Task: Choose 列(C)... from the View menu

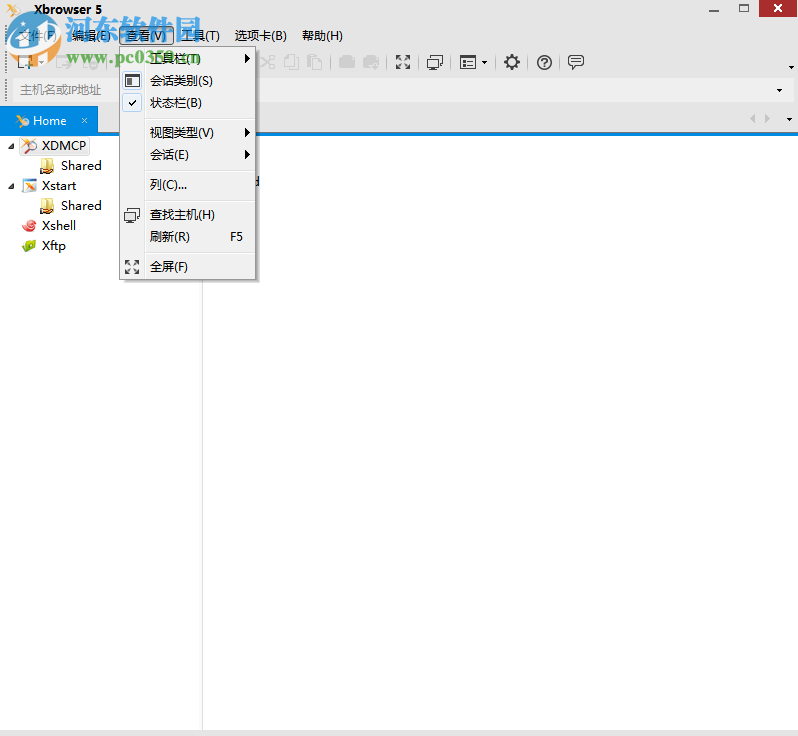Action: (x=188, y=185)
